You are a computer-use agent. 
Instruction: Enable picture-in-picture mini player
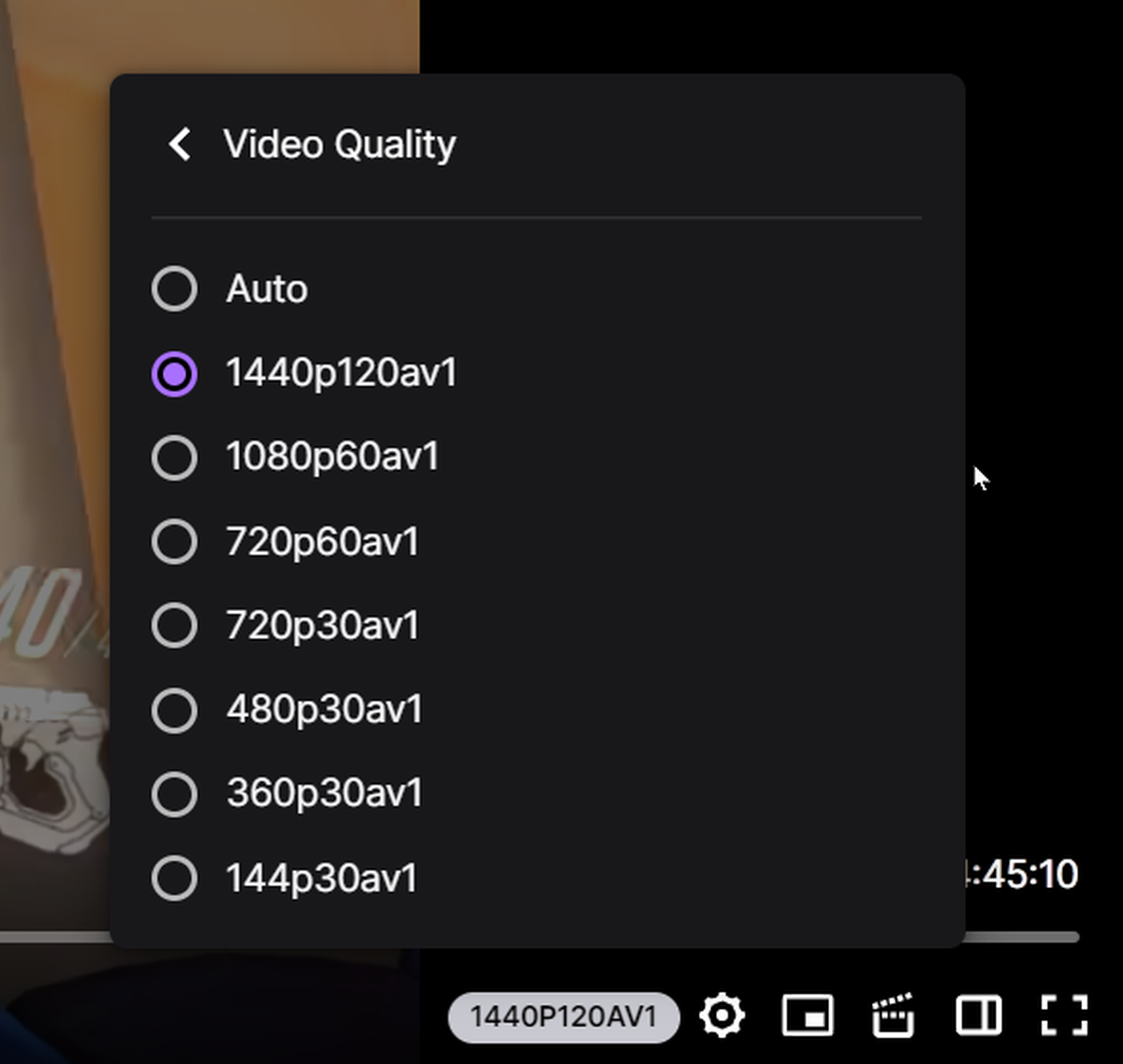pos(808,1016)
